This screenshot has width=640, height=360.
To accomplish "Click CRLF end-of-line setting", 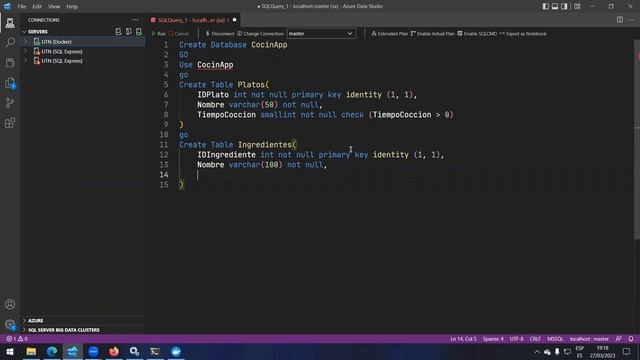I will 535,339.
